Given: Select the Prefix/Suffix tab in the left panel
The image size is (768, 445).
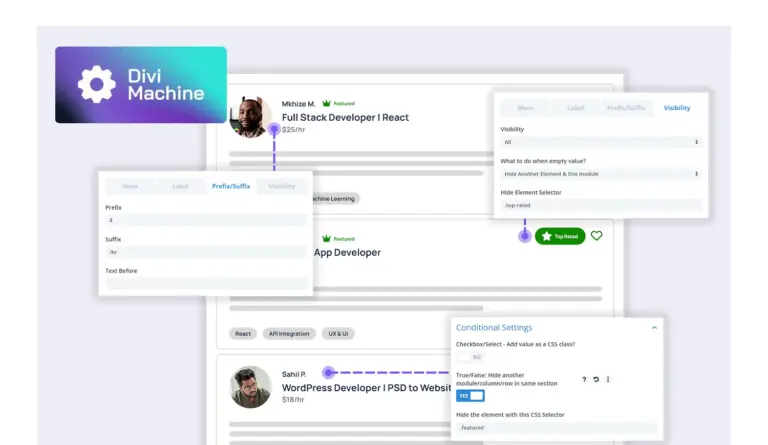Looking at the screenshot, I should [231, 186].
